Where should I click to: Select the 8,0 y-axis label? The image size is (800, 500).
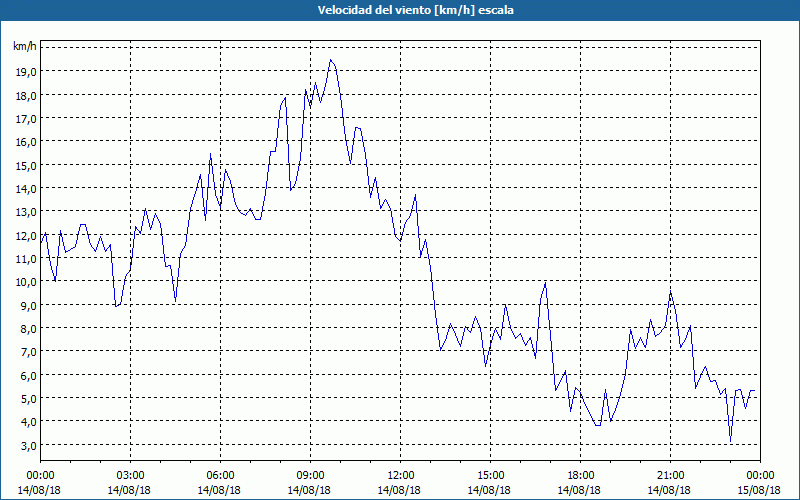29,329
